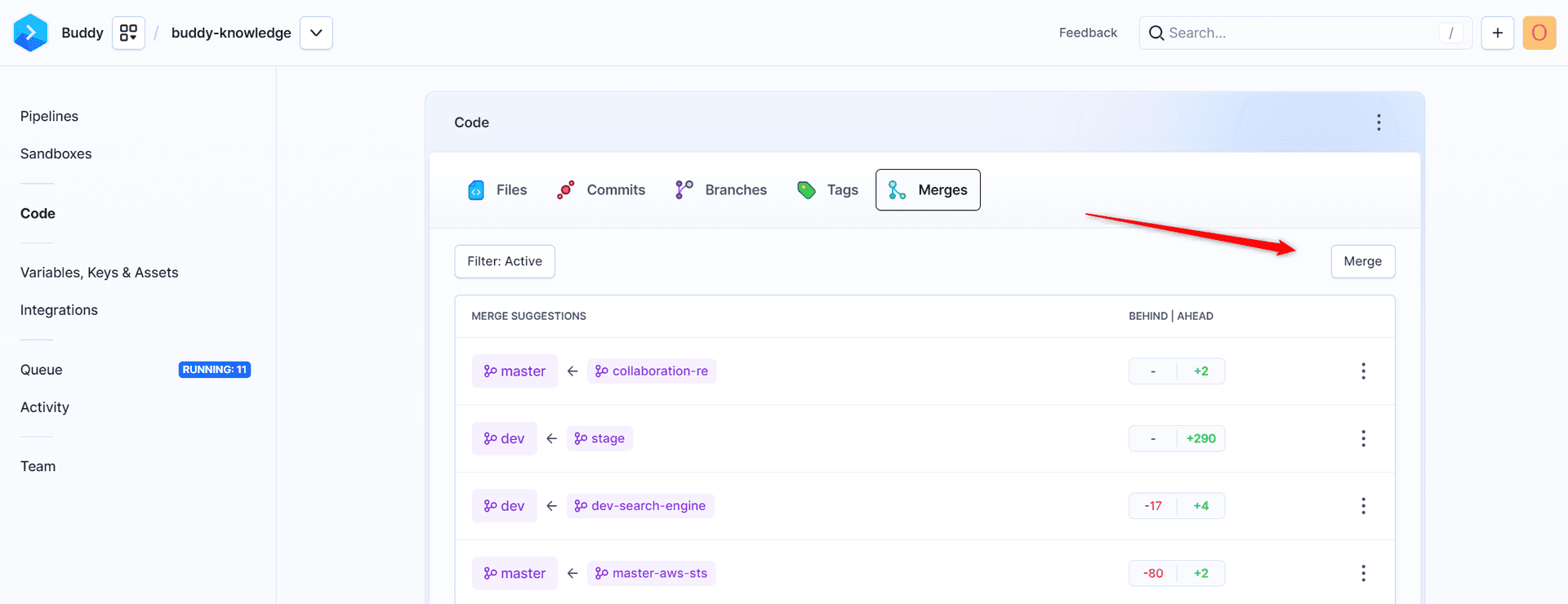Switch to the Files tab
Viewport: 1568px width, 604px height.
pyautogui.click(x=497, y=190)
